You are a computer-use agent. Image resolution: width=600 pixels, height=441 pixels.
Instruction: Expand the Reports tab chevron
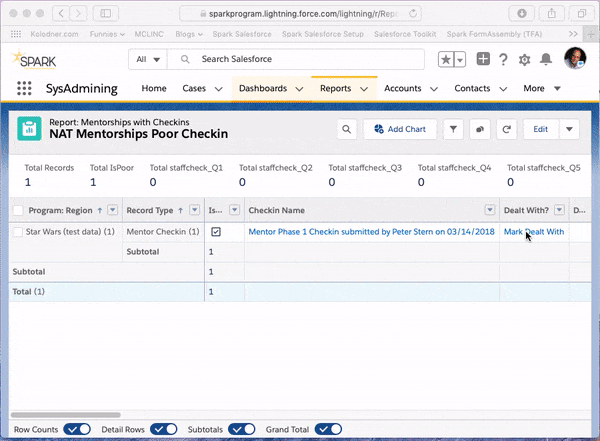[x=364, y=89]
